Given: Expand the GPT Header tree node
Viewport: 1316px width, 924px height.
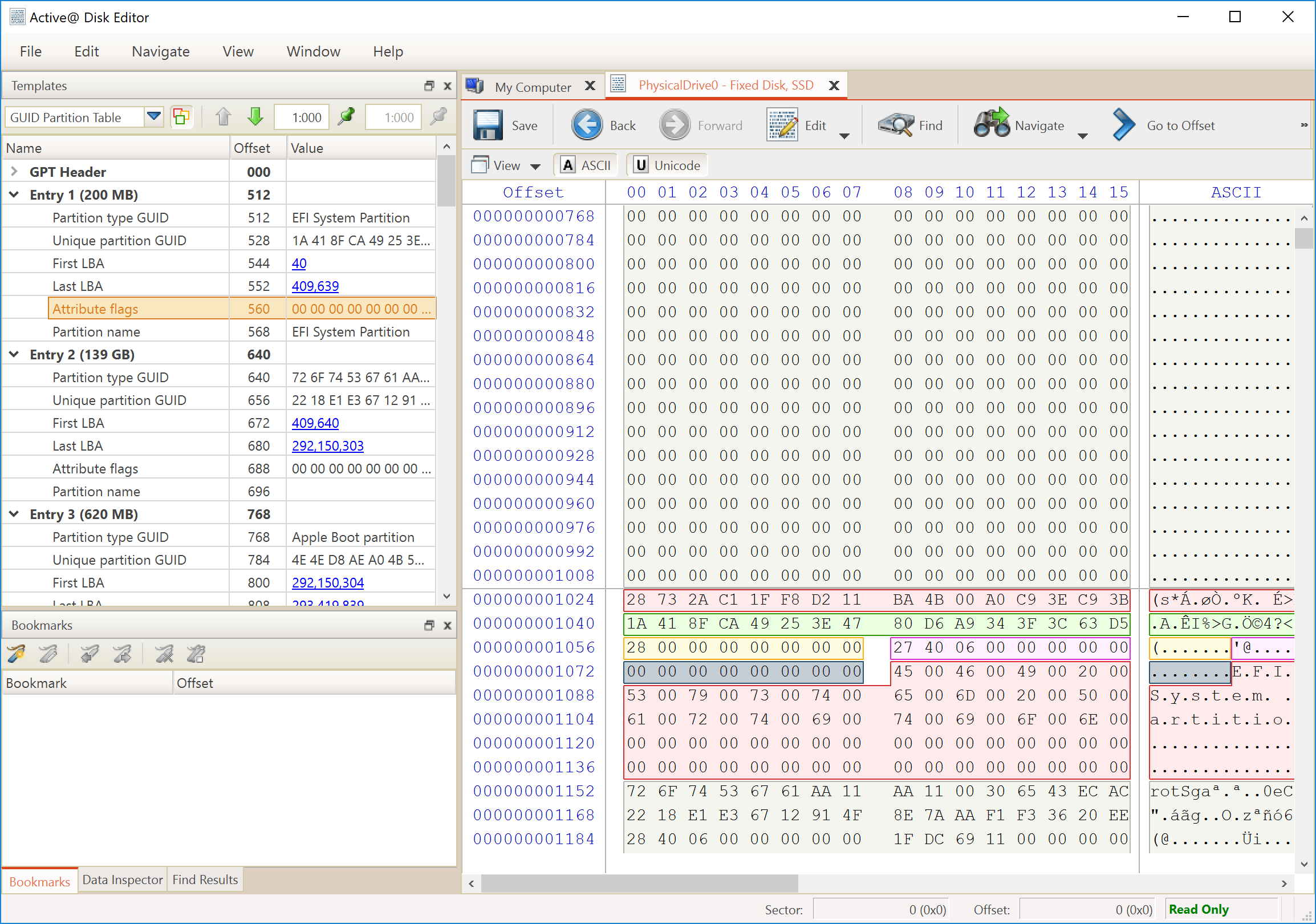Looking at the screenshot, I should click(x=14, y=171).
